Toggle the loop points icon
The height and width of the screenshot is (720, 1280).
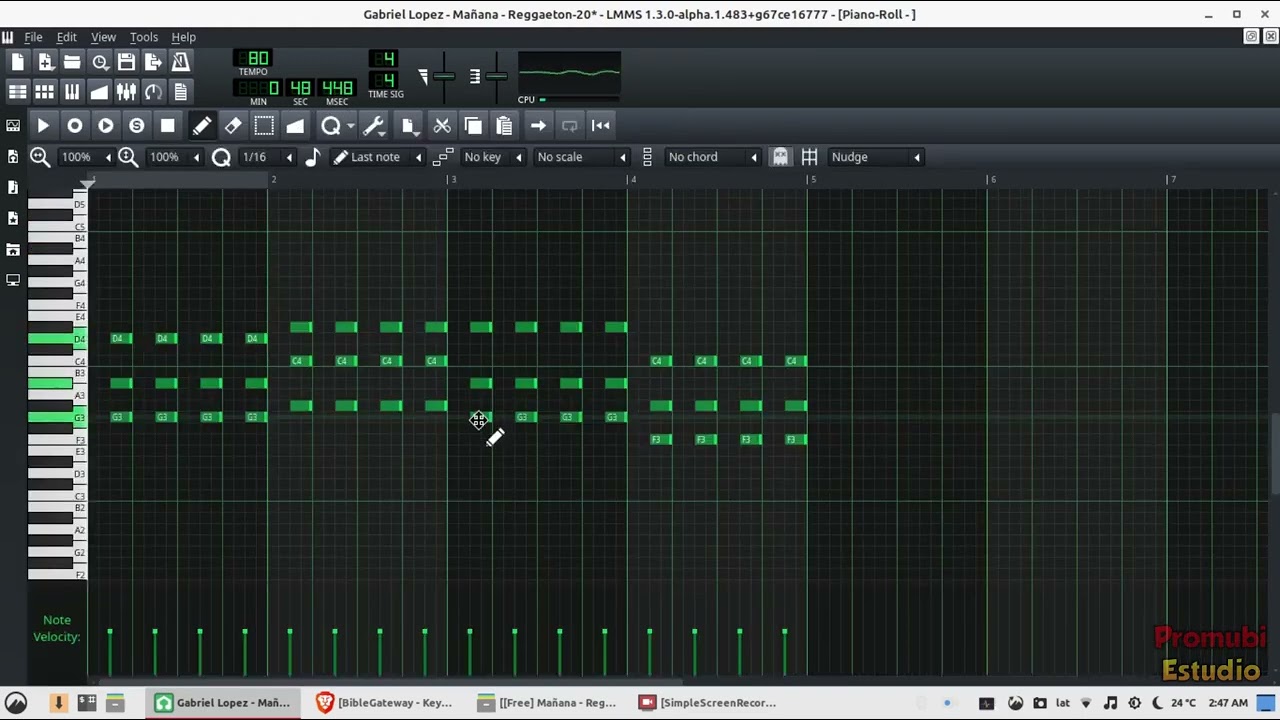(569, 126)
